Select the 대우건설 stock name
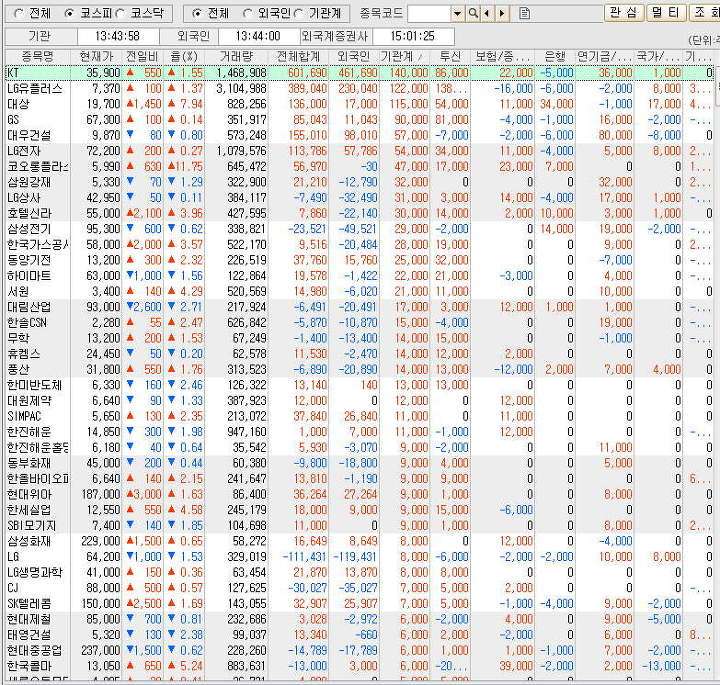This screenshot has height=685, width=720. [29, 135]
